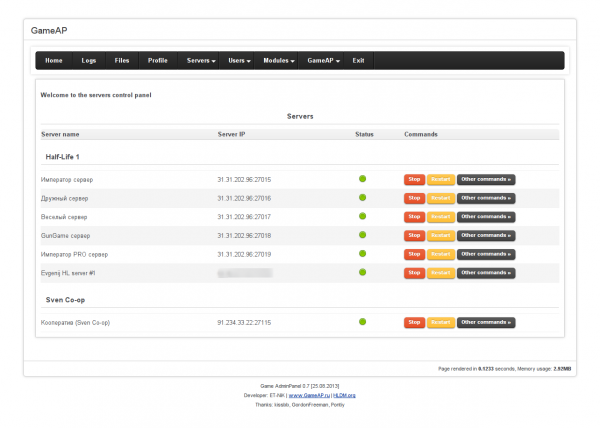
Task: Click the Half-Life 1 group heading
Action: [x=62, y=157]
